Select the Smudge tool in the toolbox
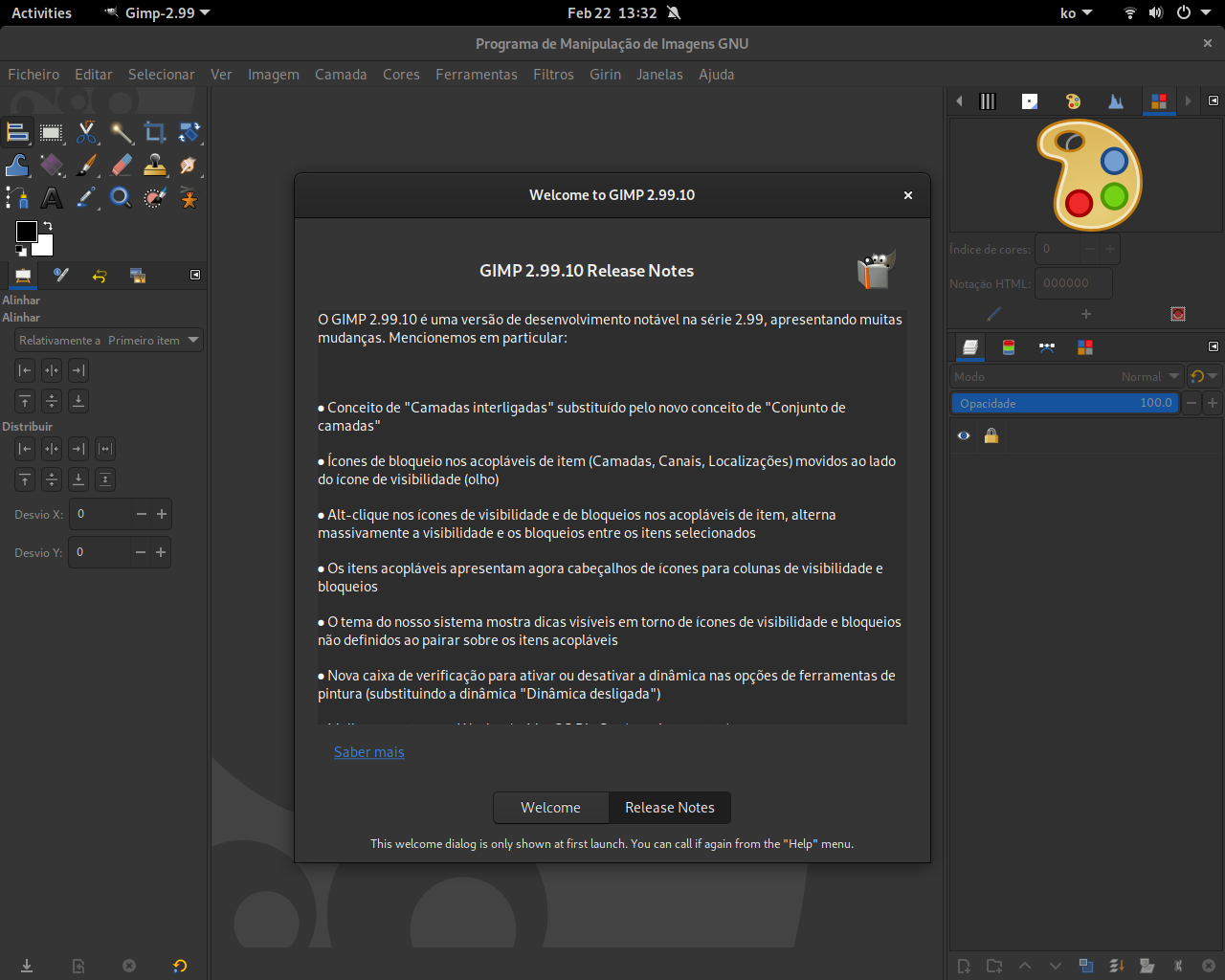The width and height of the screenshot is (1225, 980). click(189, 165)
